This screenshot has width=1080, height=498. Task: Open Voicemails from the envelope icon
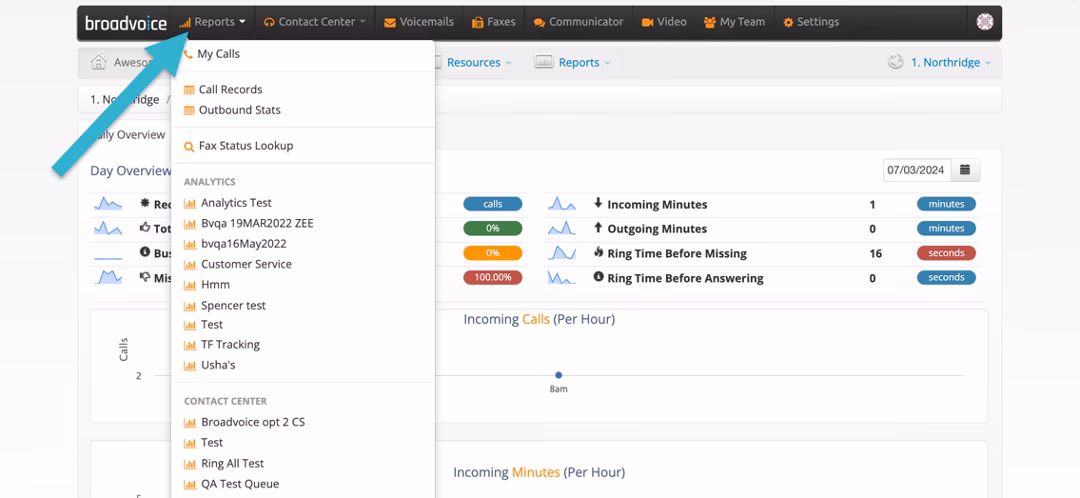pos(419,22)
